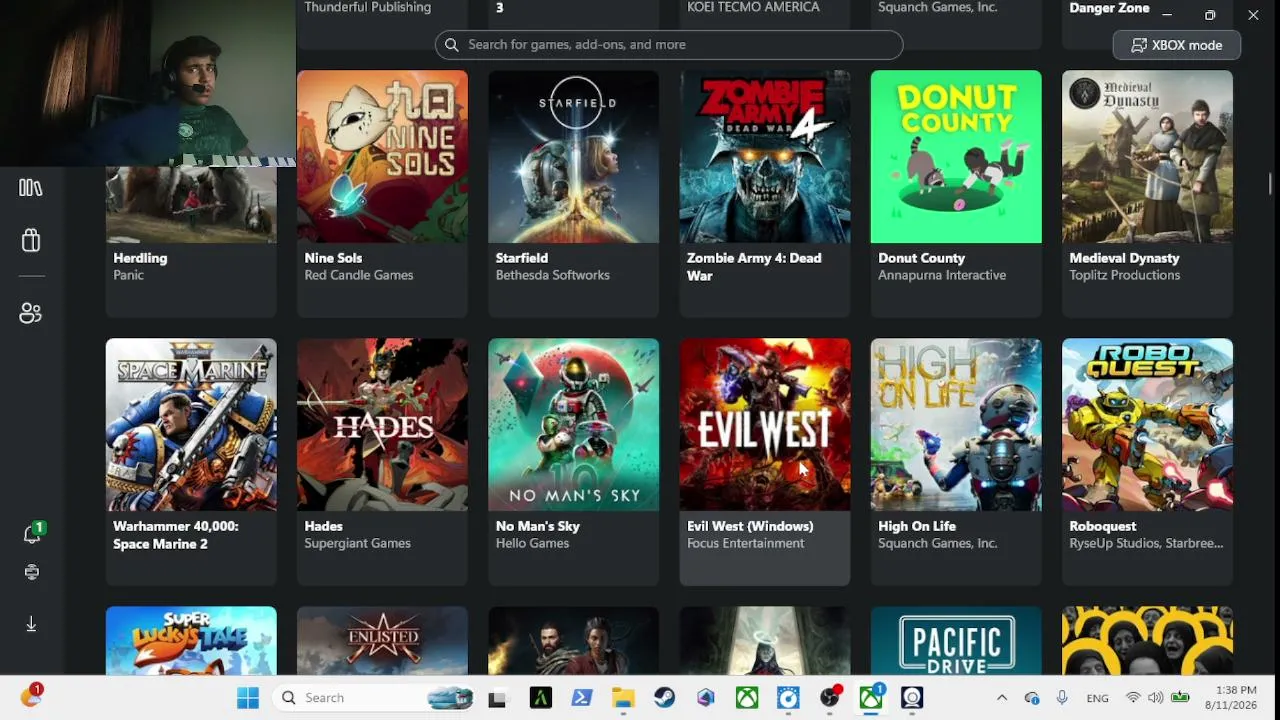Open the Social friends sidebar icon

[x=31, y=313]
